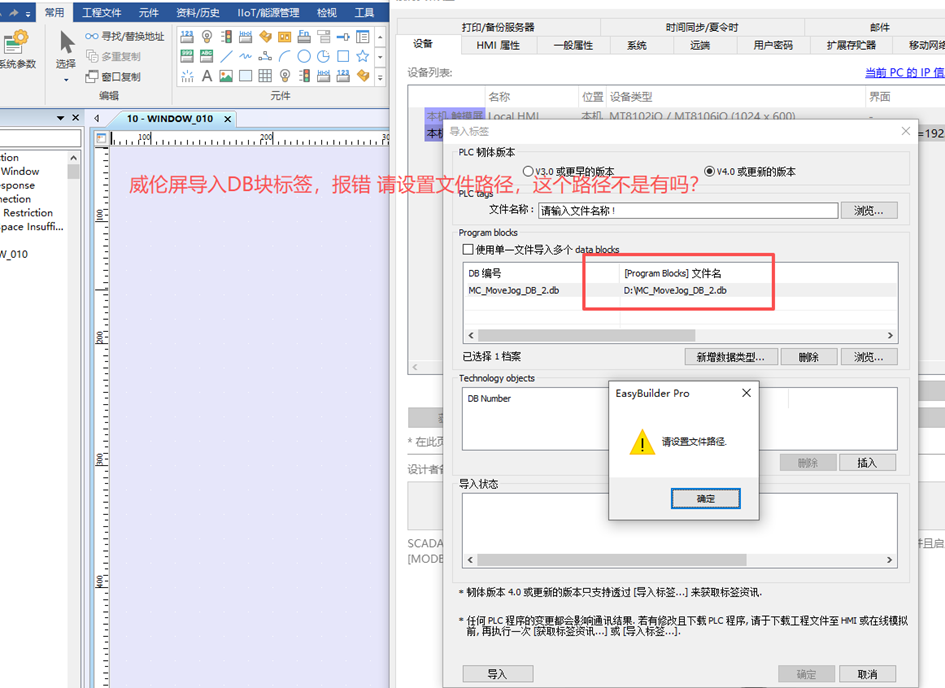Screen dimensions: 945x688
Task: Insert a Picture object from the gallery
Action: [x=227, y=76]
